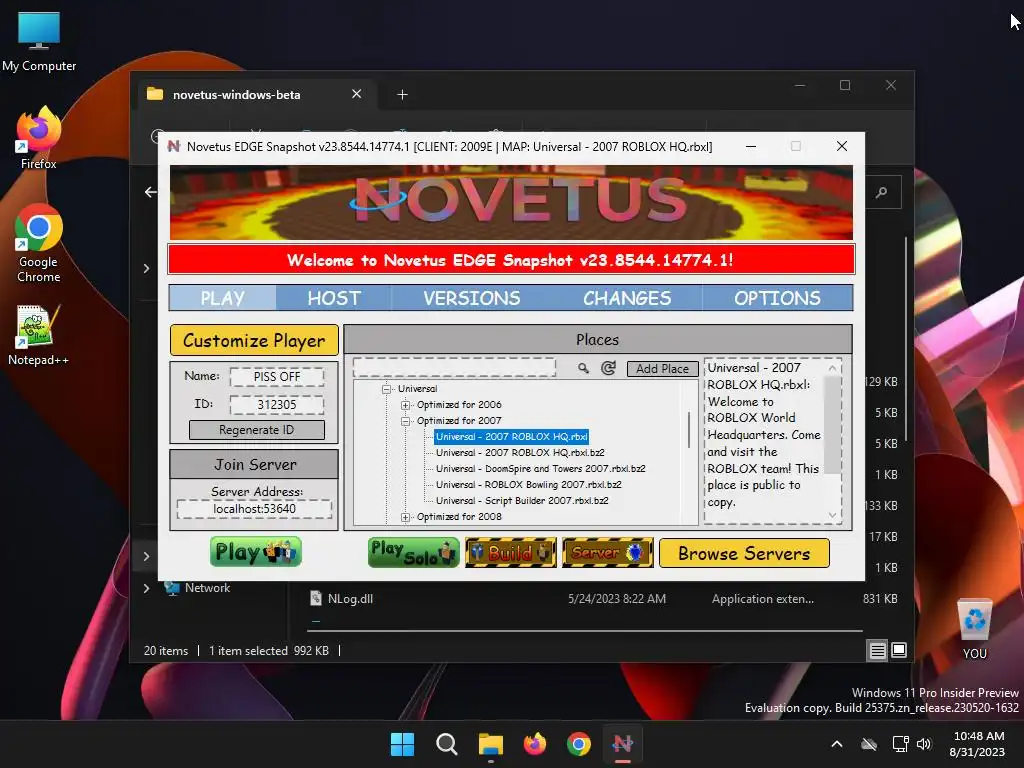Open a new File Explorer tab
The image size is (1024, 768).
402,95
